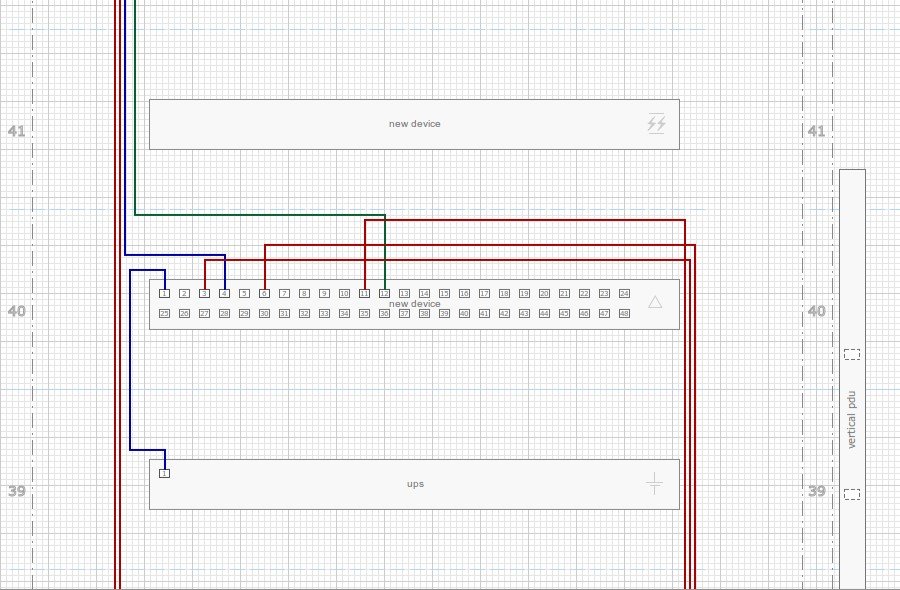
Task: Select port 1 on the 48-port device
Action: [164, 293]
